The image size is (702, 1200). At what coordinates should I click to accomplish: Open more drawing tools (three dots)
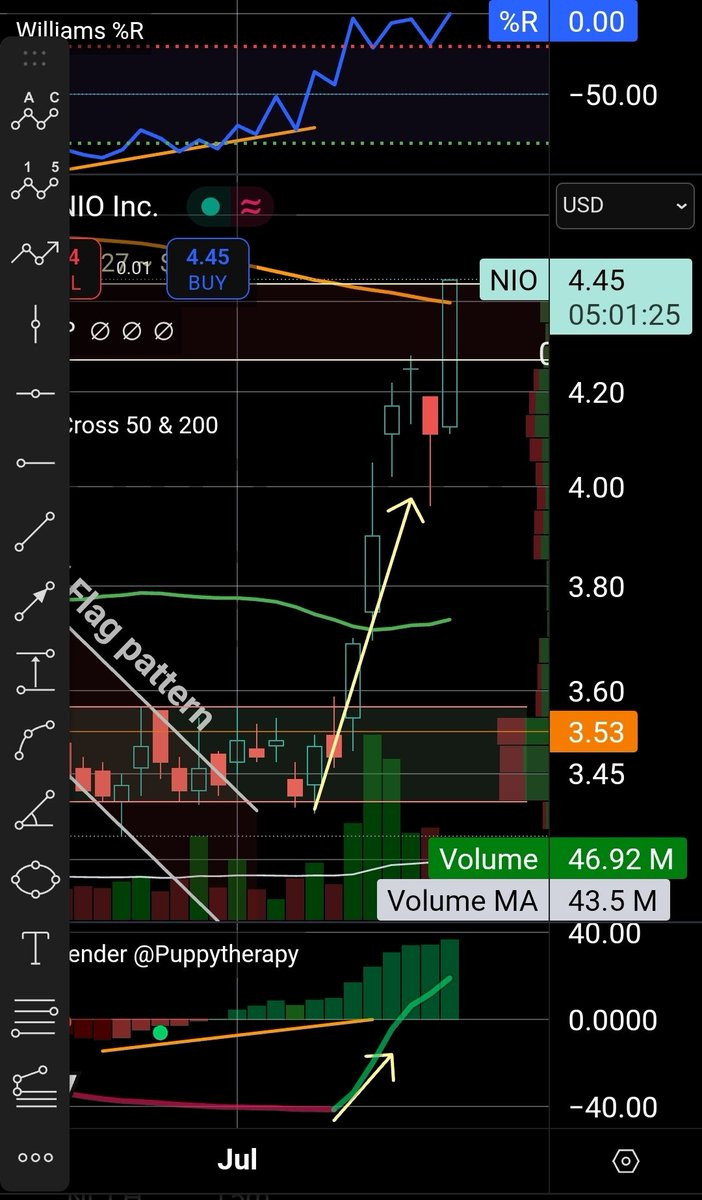[35, 1158]
